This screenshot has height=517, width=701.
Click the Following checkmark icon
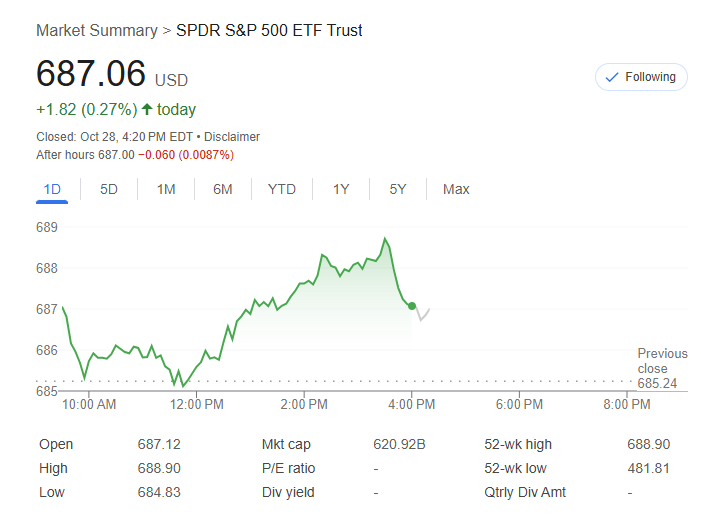coord(612,77)
